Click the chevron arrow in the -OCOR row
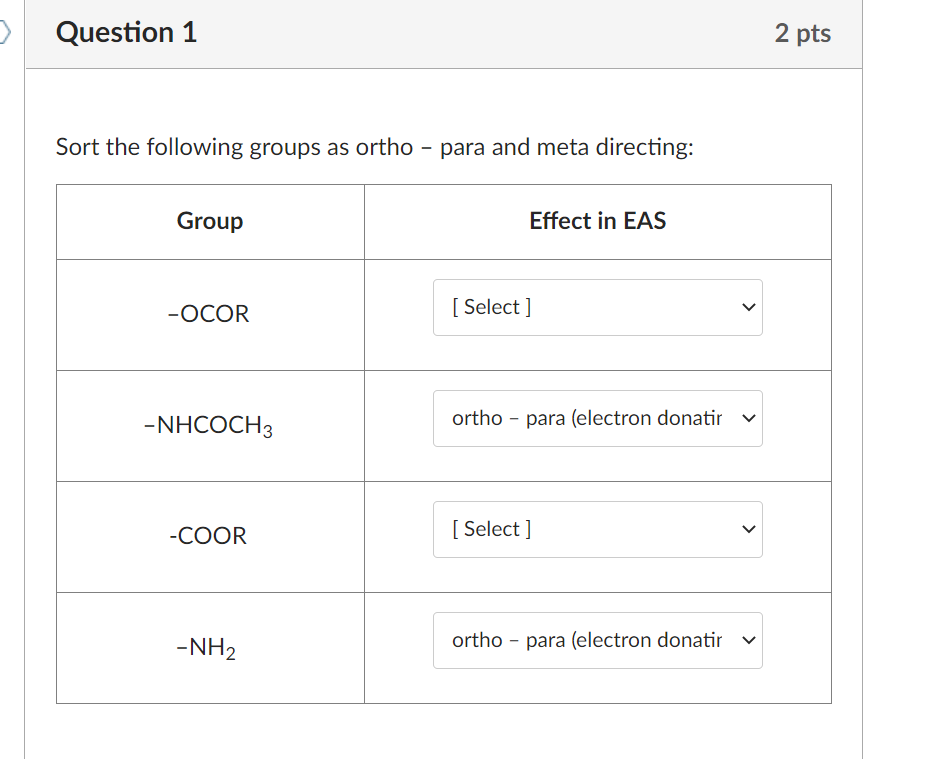 click(749, 307)
